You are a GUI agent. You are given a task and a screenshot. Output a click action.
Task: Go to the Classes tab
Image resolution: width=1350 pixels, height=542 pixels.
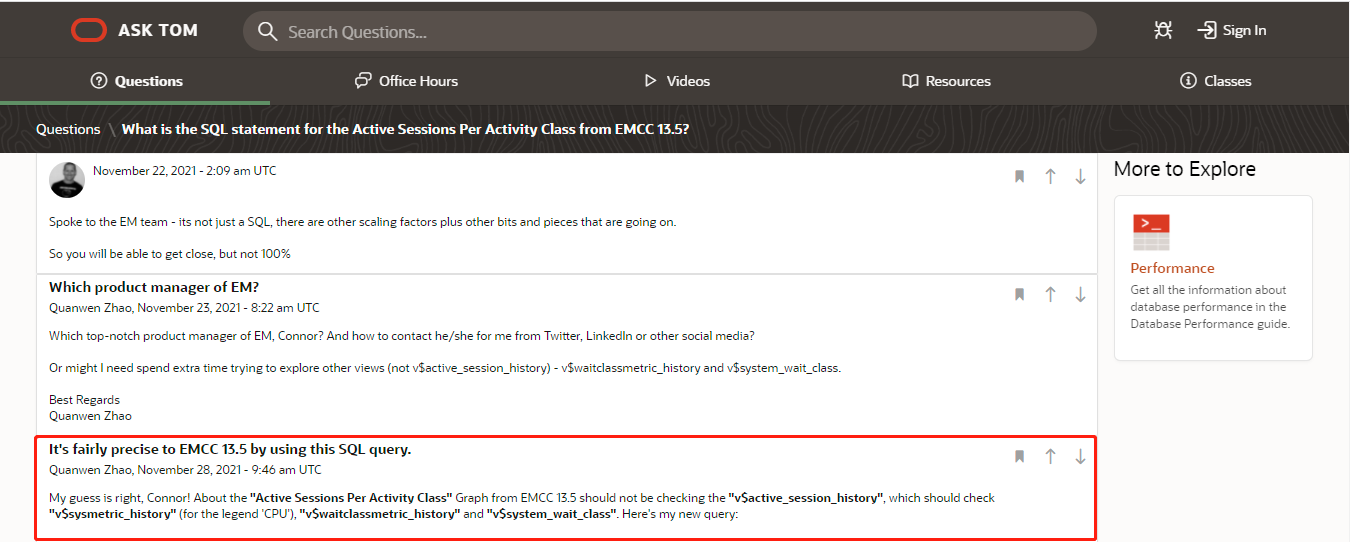[x=1215, y=81]
